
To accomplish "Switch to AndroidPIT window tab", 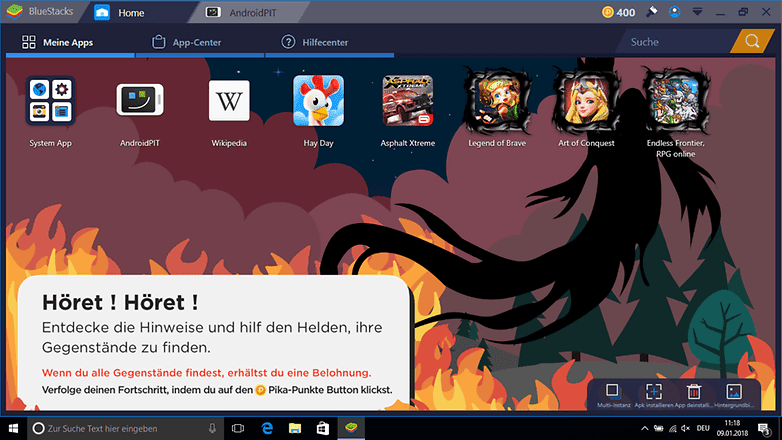I will [248, 12].
